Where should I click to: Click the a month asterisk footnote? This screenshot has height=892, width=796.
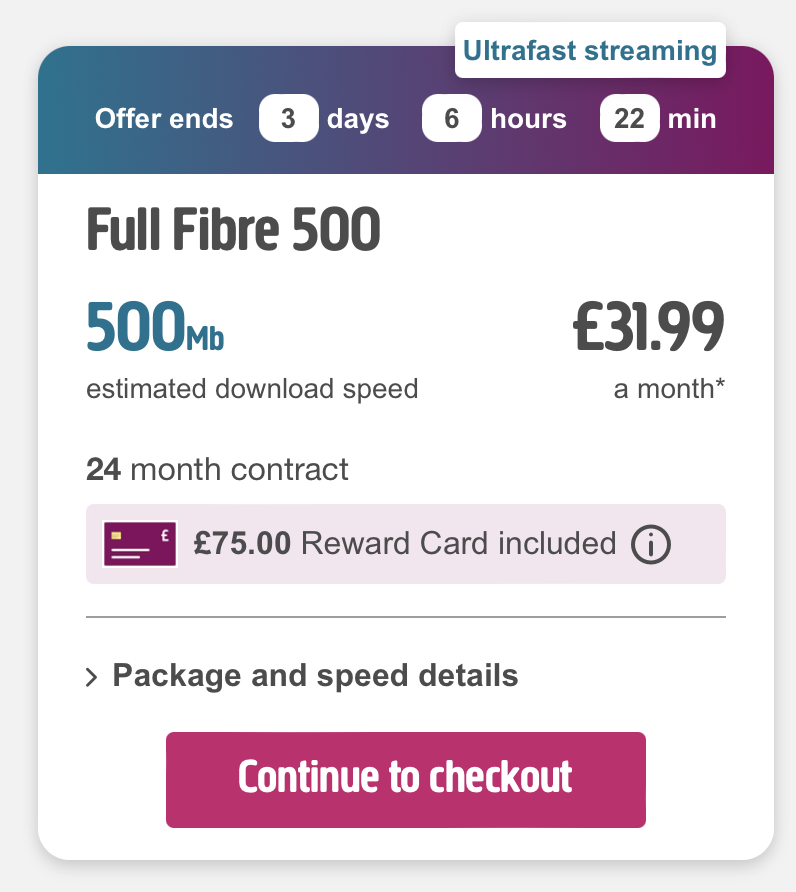coord(668,388)
